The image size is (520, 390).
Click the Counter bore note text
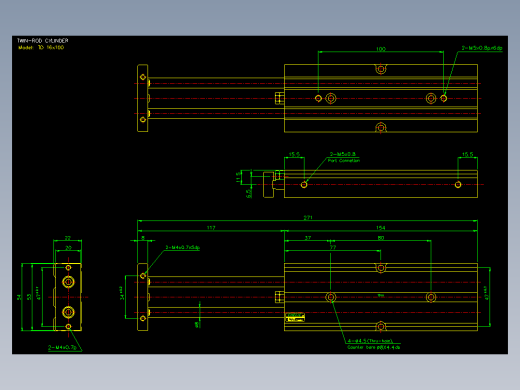(373, 347)
